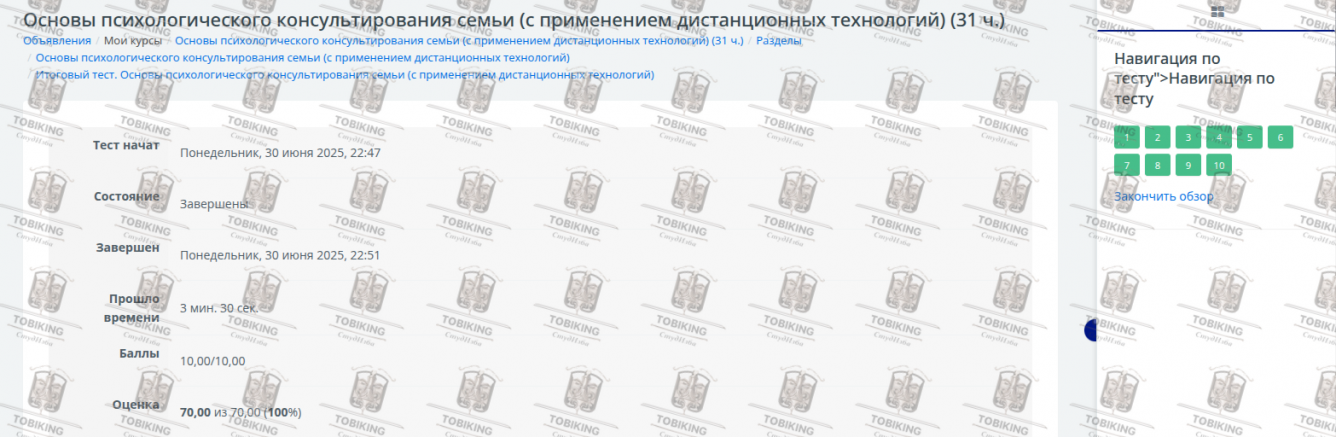
Task: Navigate to question 6 in quiz navigation
Action: click(x=1280, y=138)
